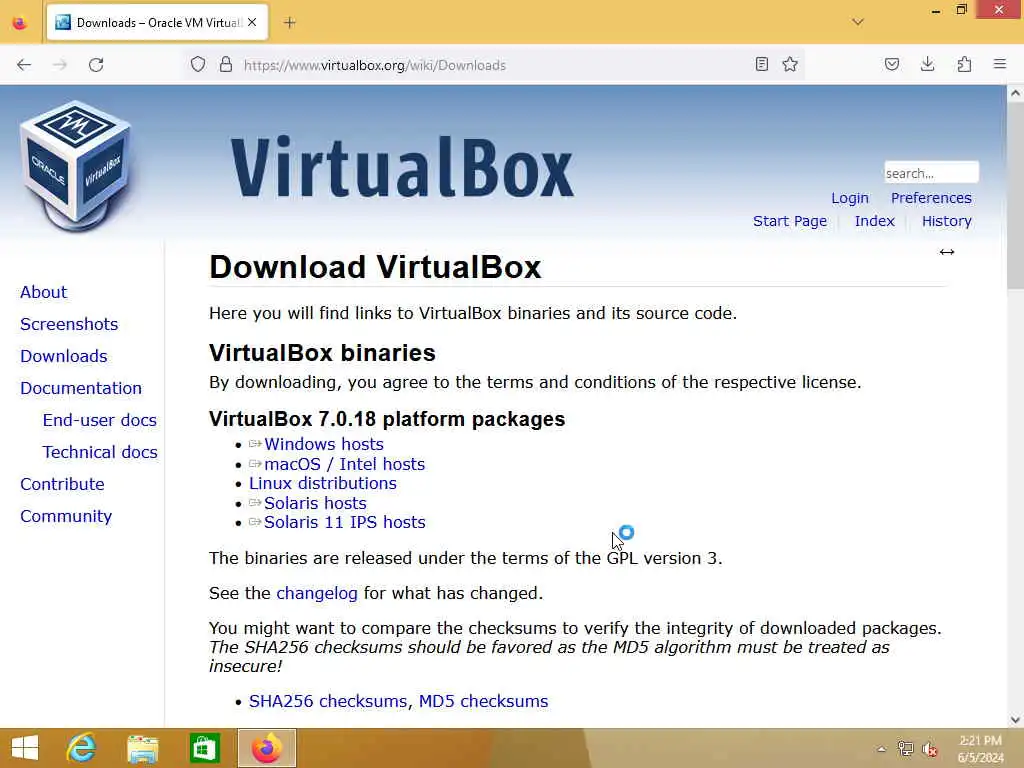This screenshot has height=768, width=1024.
Task: Open the Firefox Downloads panel icon
Action: click(927, 64)
